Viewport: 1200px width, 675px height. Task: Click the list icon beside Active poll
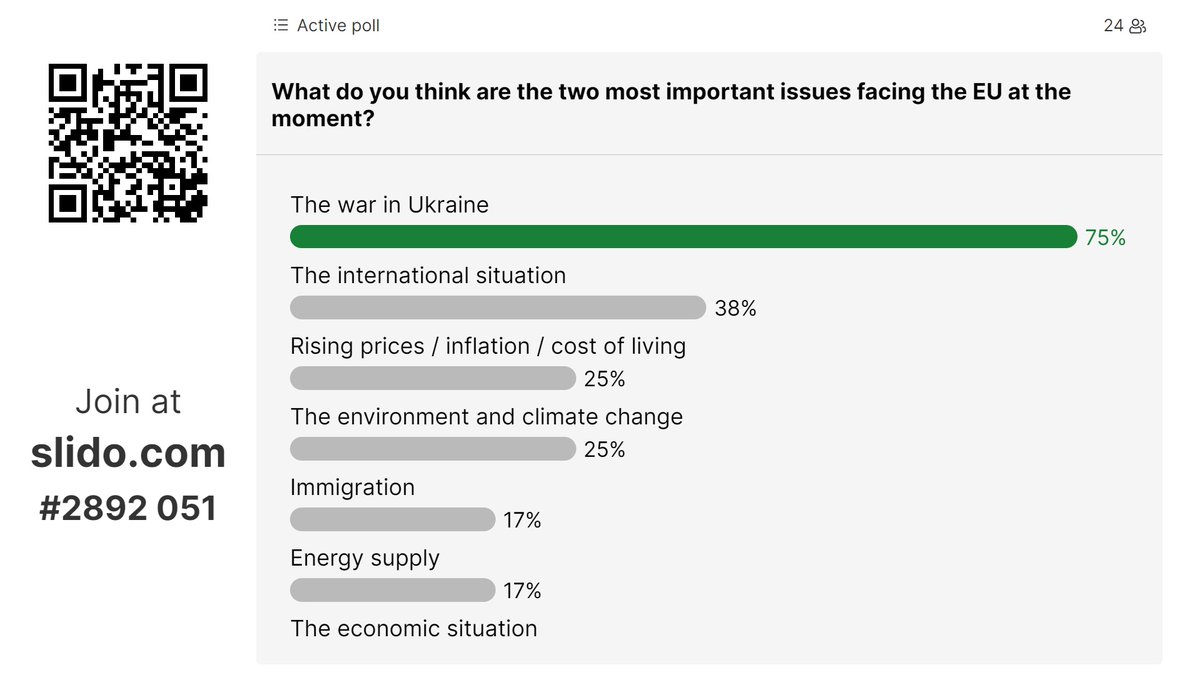(x=281, y=25)
